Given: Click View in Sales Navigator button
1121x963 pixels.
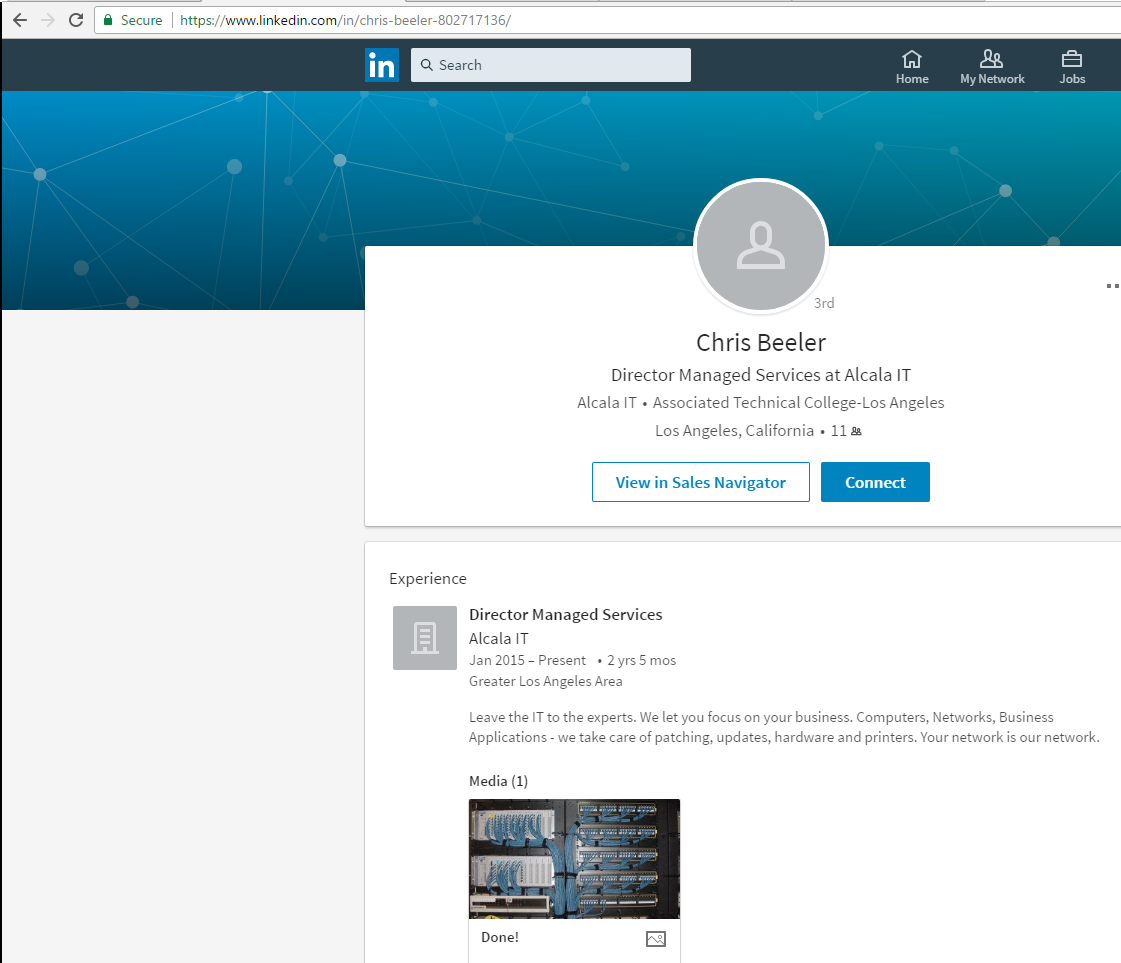Looking at the screenshot, I should click(x=701, y=482).
